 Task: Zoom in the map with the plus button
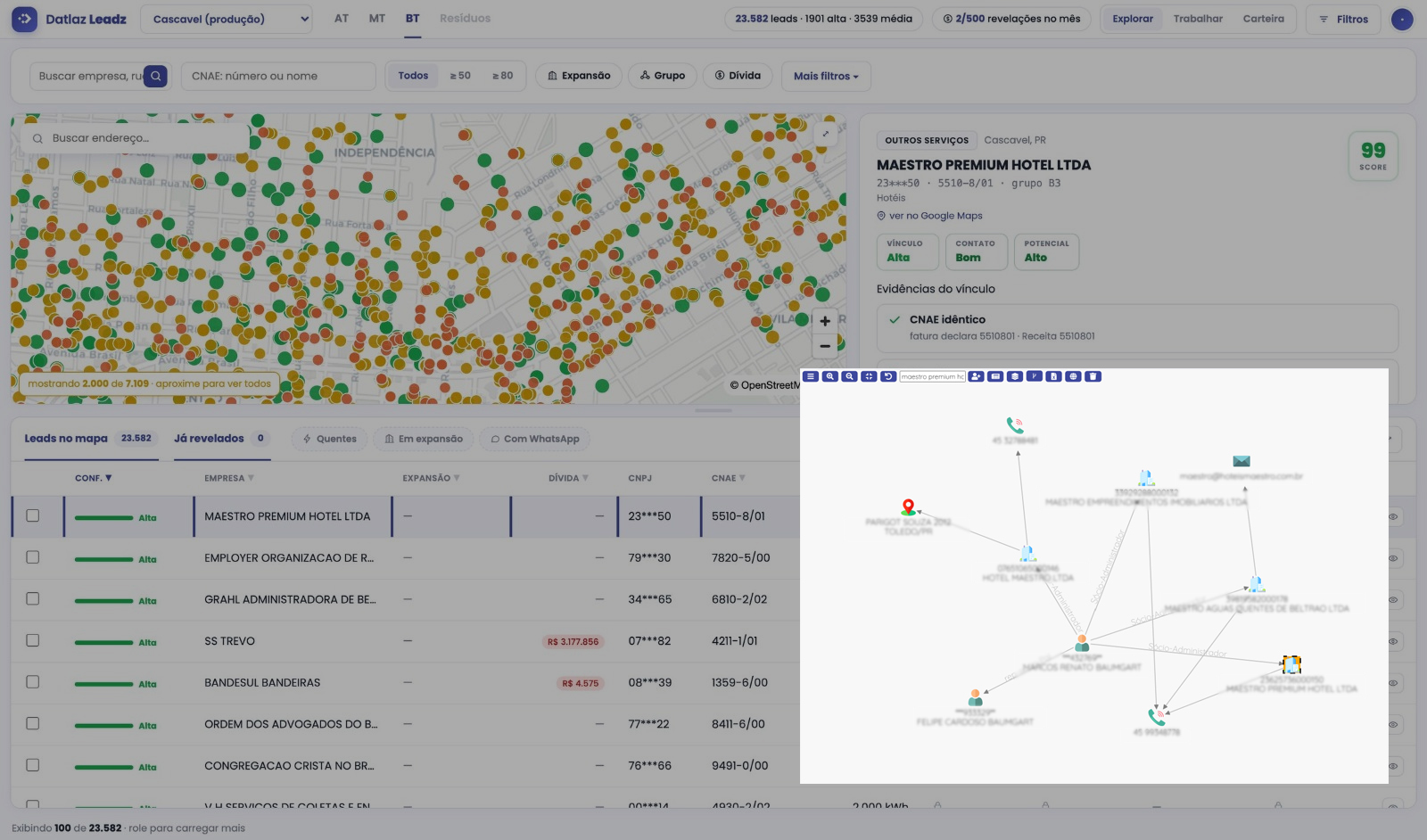pos(825,321)
